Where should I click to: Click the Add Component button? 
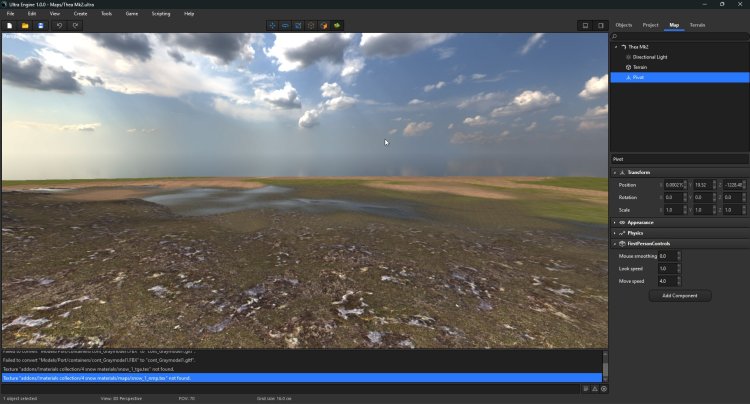(x=679, y=296)
